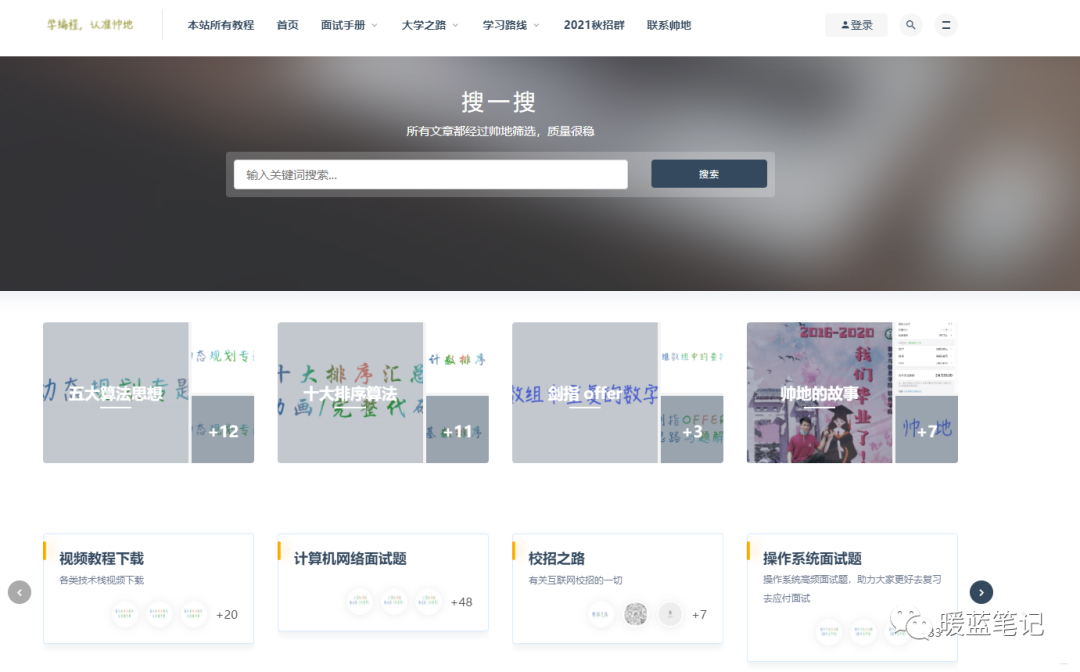Open 联系帅地 menu item
Viewport: 1080px width, 672px height.
[x=668, y=25]
